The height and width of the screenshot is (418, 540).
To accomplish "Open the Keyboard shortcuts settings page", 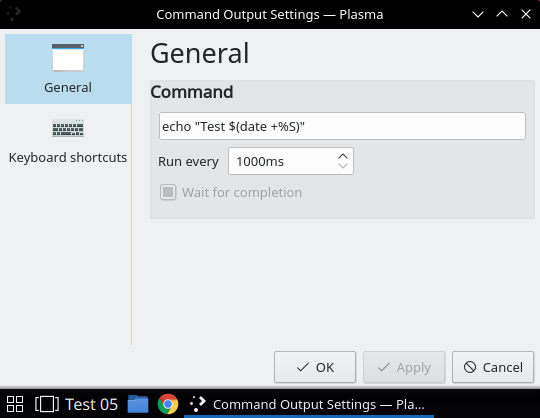I will coord(68,141).
